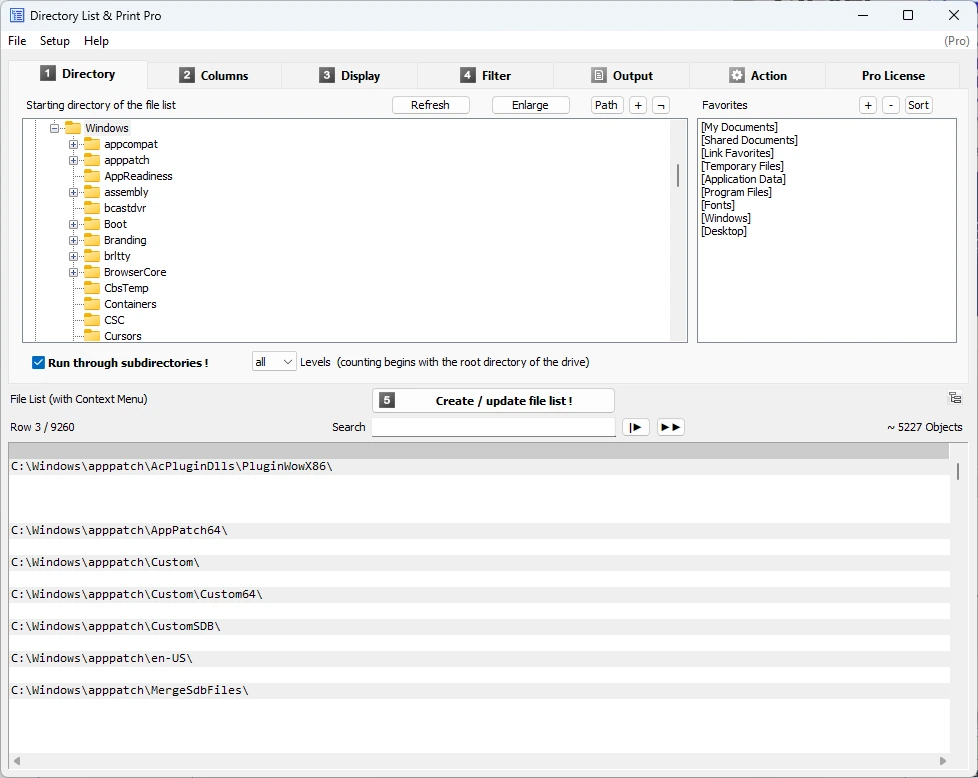Screen dimensions: 978x778
Task: Select row C:\Windows\apppatch\en-US\
Action: (479, 658)
